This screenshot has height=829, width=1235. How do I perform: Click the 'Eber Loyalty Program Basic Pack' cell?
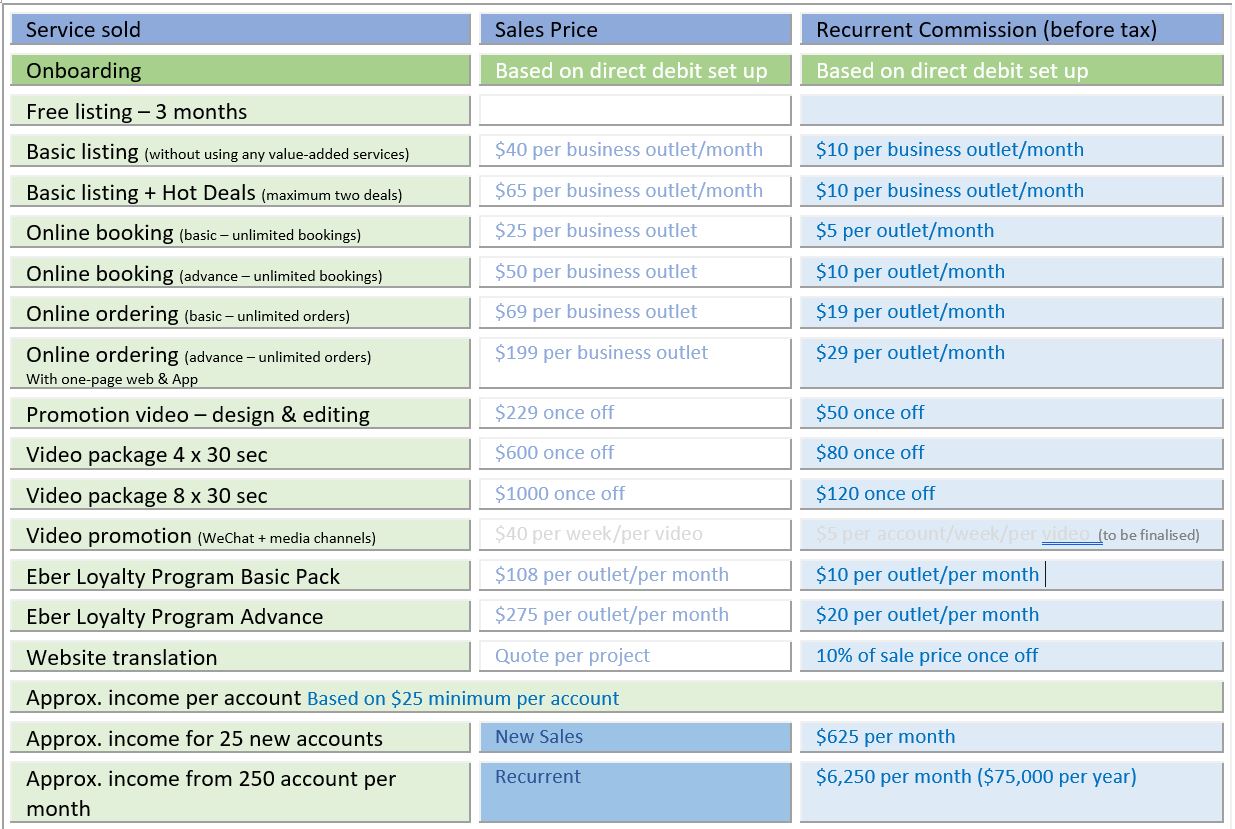183,577
